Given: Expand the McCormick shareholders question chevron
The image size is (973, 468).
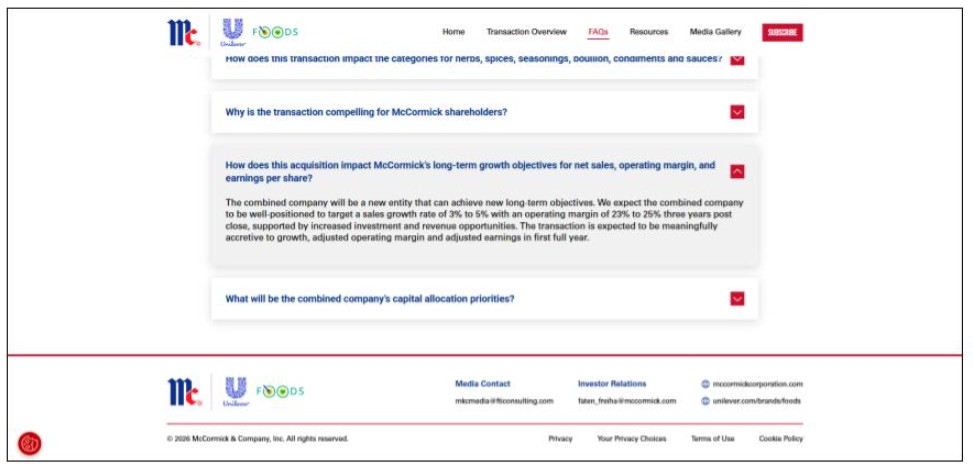Looking at the screenshot, I should pyautogui.click(x=737, y=112).
